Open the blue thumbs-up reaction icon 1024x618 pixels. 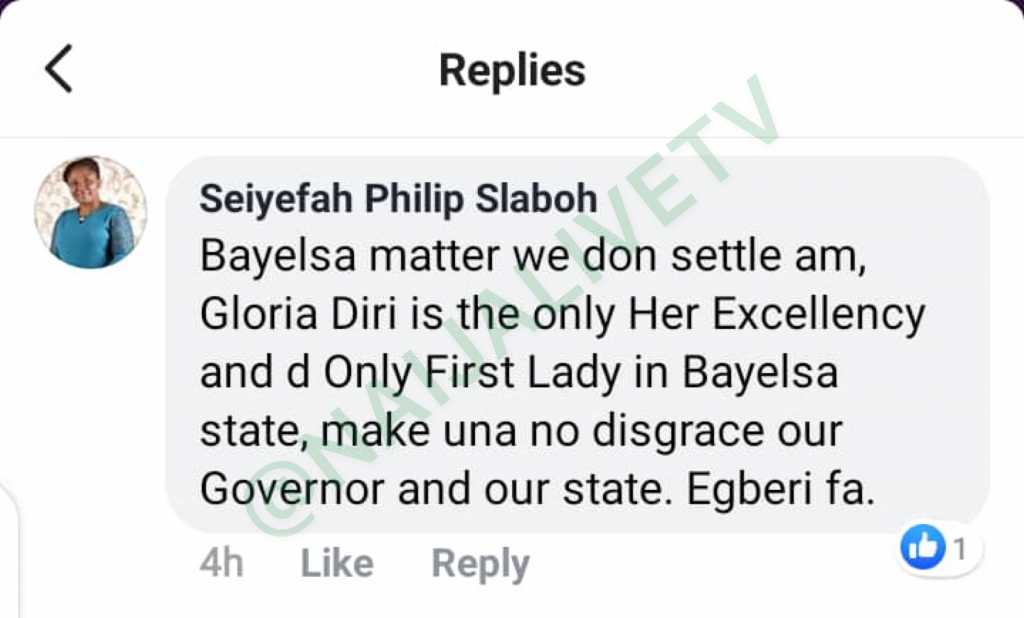[x=923, y=546]
